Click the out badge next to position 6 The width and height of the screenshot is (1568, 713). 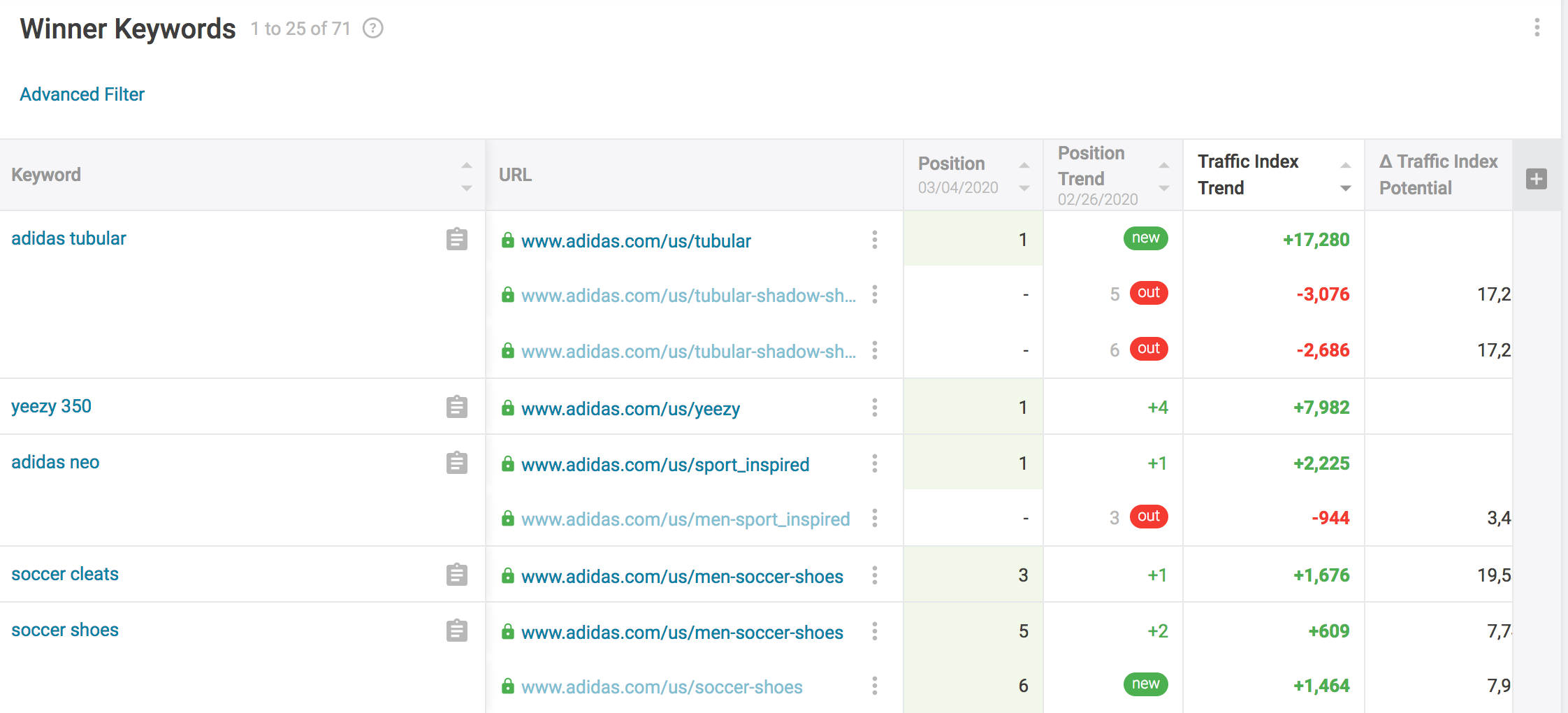[x=1149, y=349]
